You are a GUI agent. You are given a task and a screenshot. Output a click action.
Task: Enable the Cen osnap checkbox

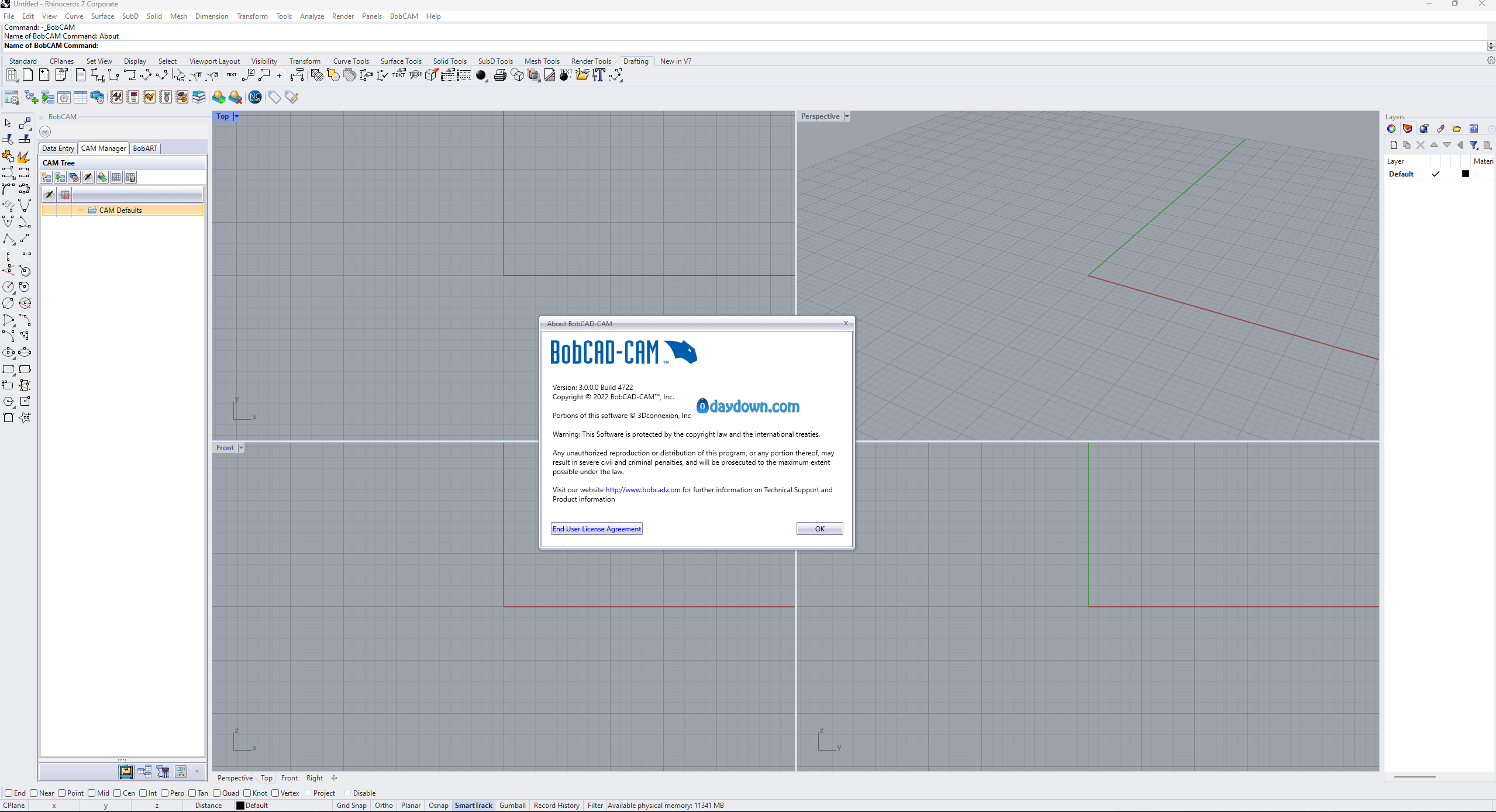click(118, 793)
